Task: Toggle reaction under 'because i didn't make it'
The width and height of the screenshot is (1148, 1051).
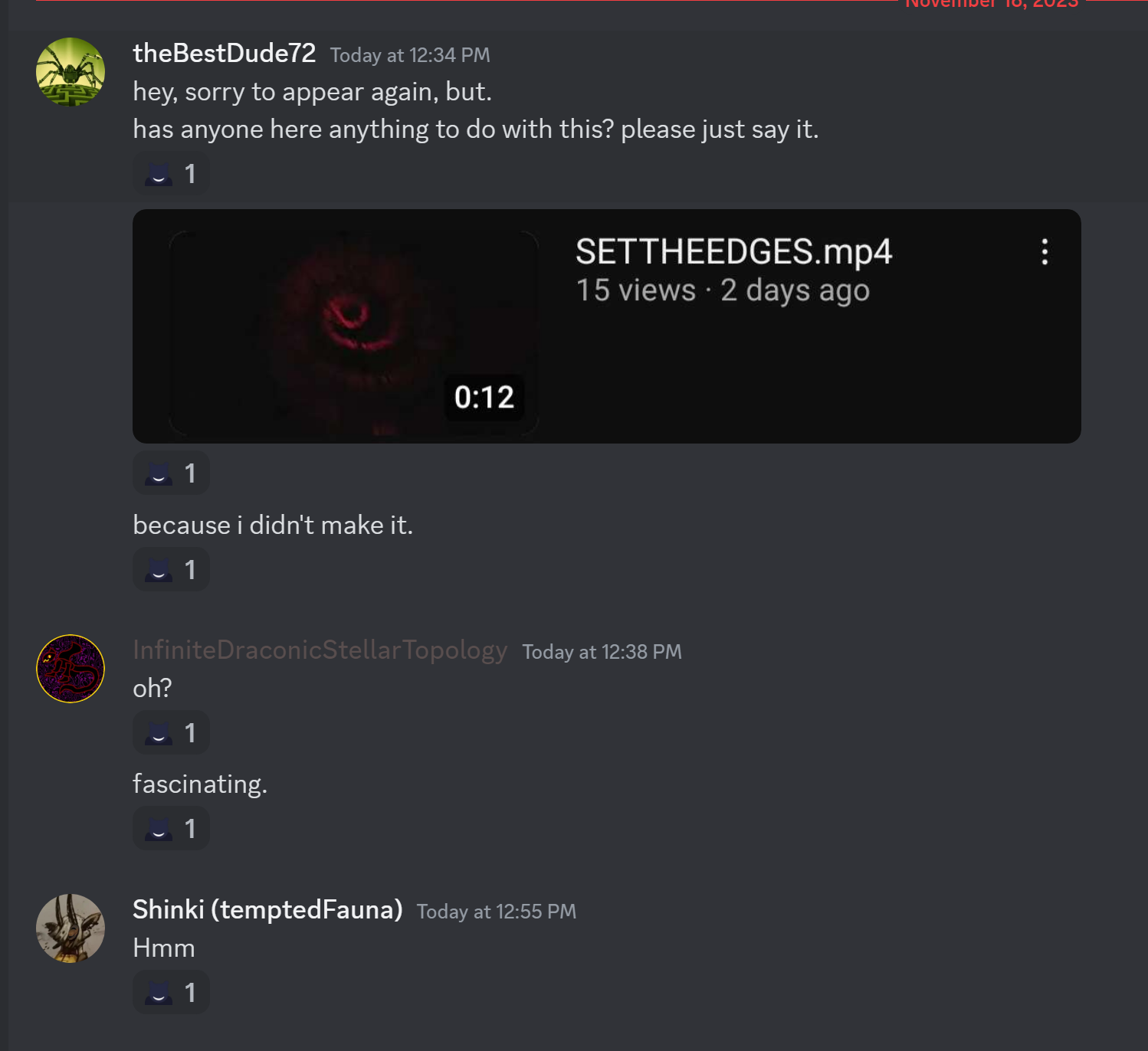Action: tap(171, 570)
